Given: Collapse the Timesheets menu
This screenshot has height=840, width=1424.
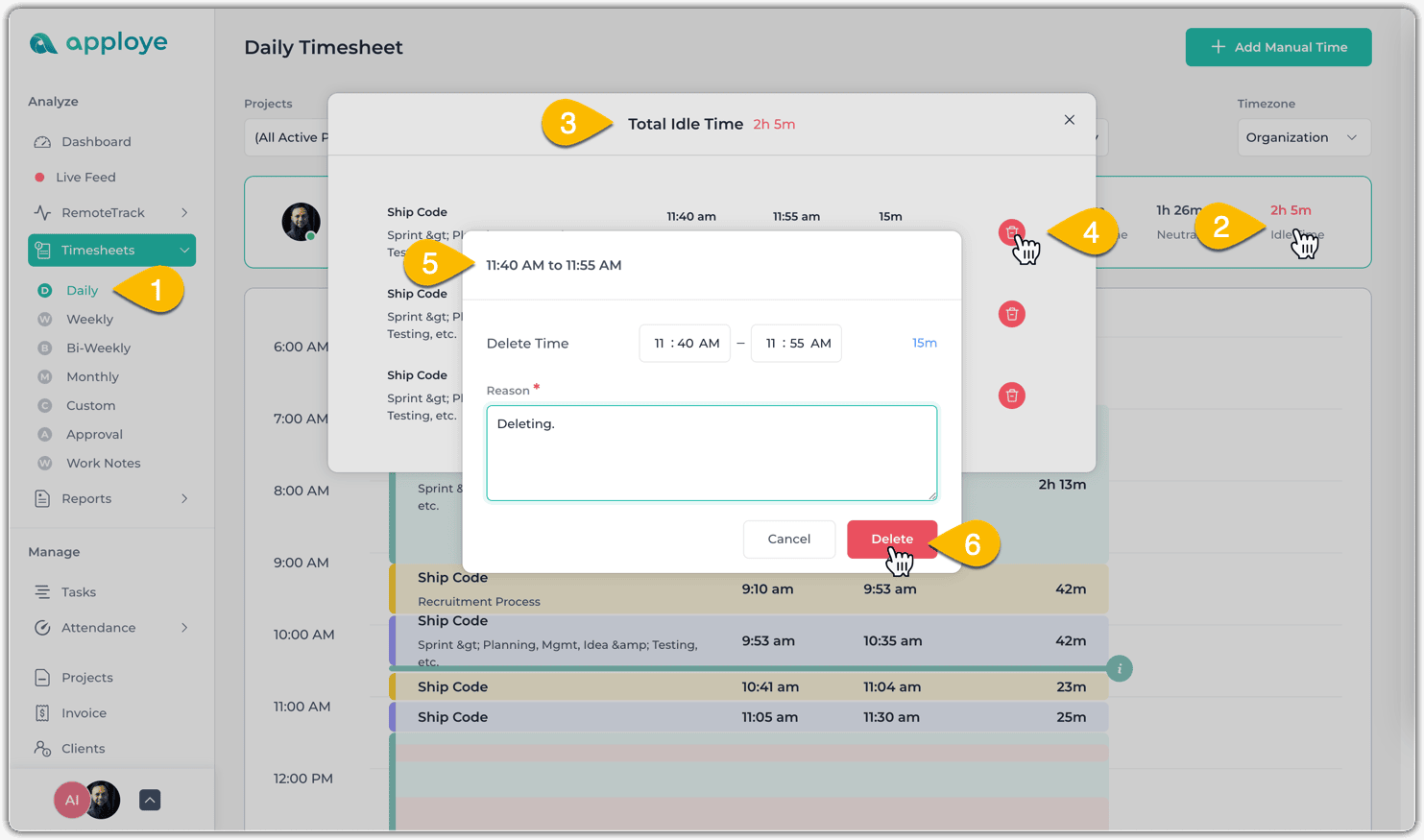Looking at the screenshot, I should (x=184, y=251).
